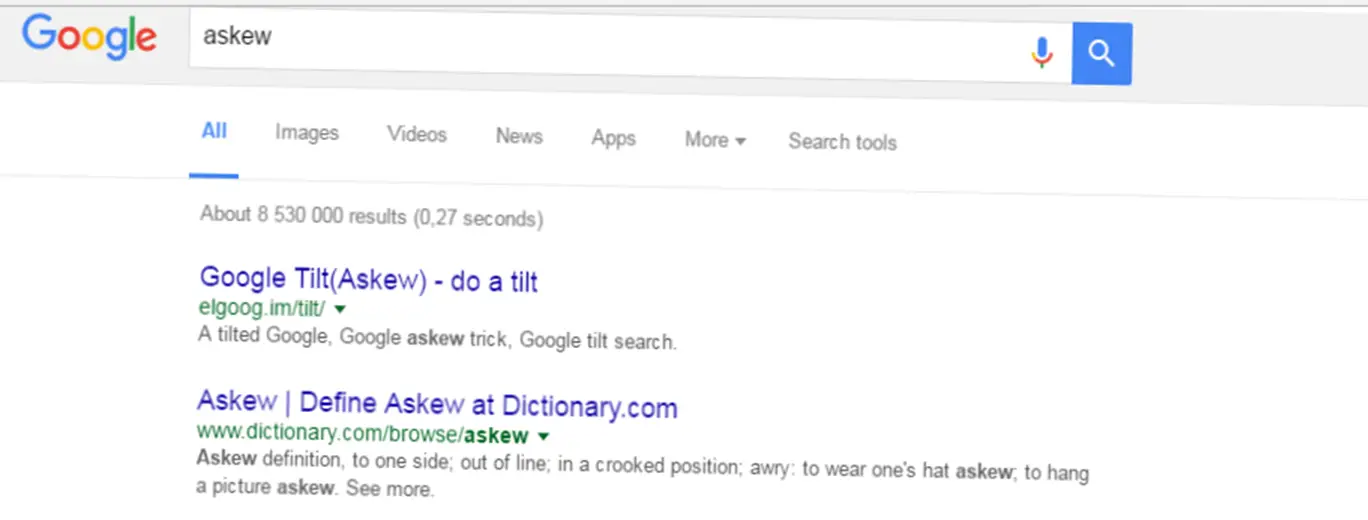Open Search tools options
The height and width of the screenshot is (520, 1368).
(842, 142)
